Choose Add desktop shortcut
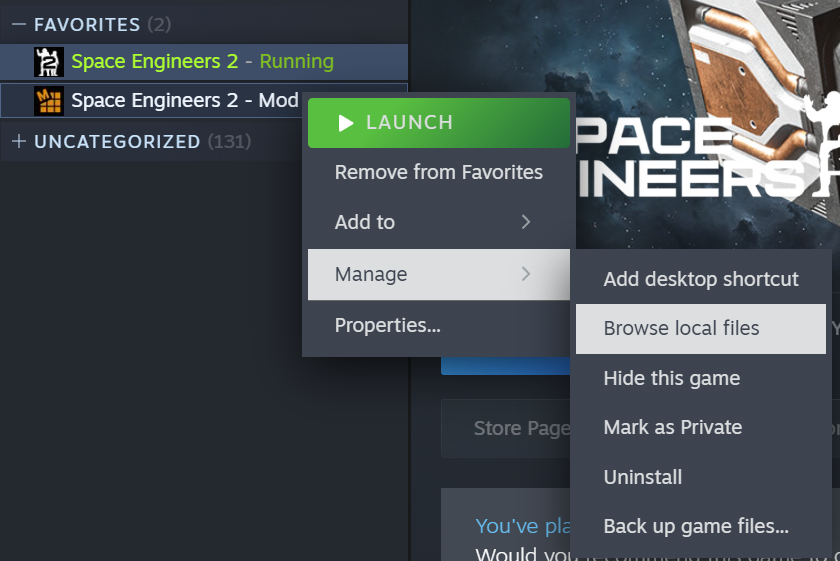Screen dimensions: 840x561 pyautogui.click(x=701, y=279)
